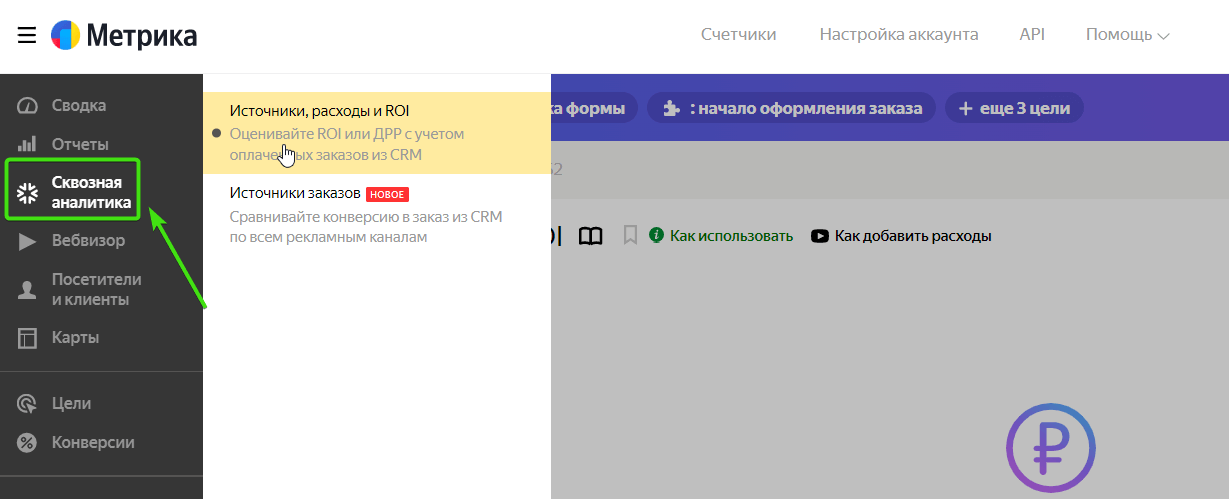1229x499 pixels.
Task: Click the bookmark icon
Action: 630,236
